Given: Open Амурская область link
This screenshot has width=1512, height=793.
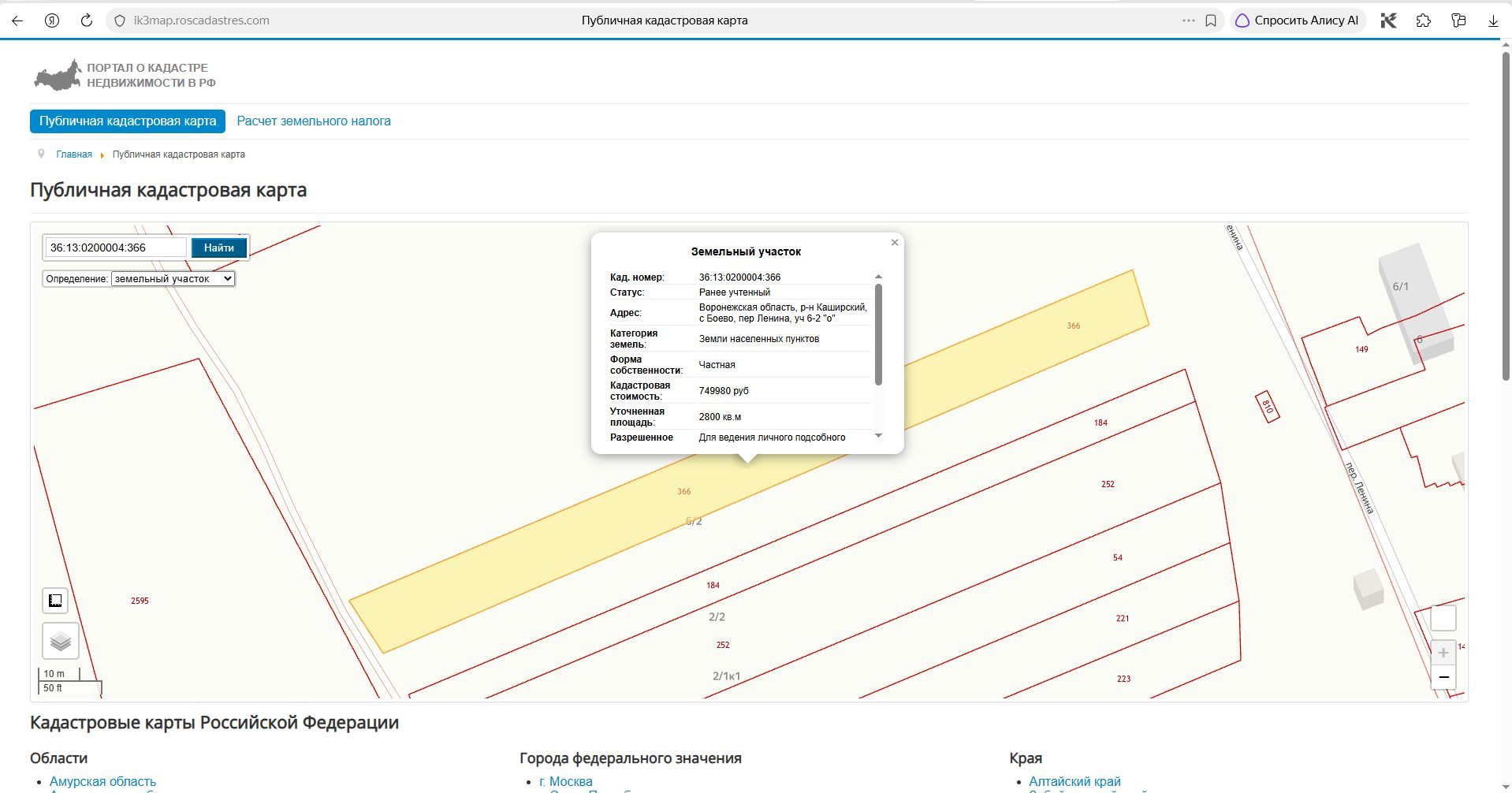Looking at the screenshot, I should click(x=102, y=781).
